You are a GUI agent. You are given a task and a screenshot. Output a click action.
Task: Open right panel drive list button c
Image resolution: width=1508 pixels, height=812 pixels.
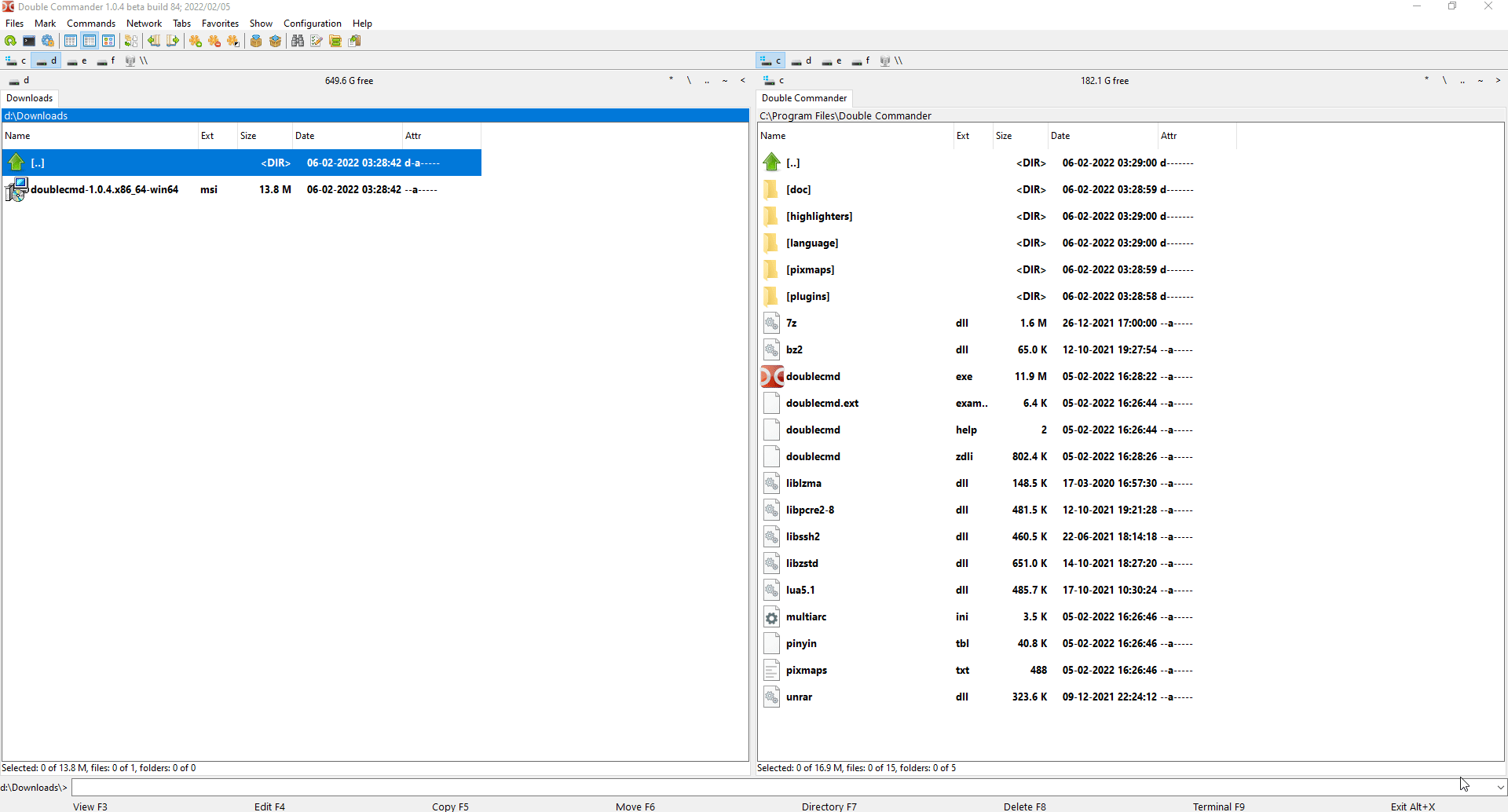(x=774, y=81)
